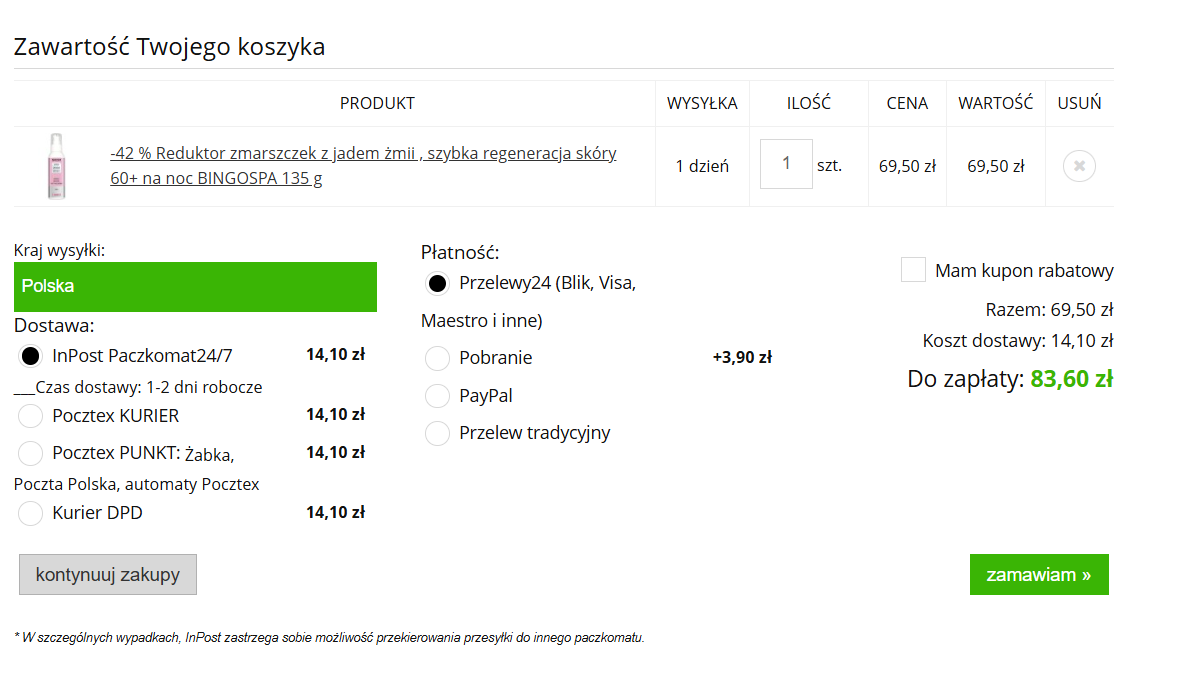This screenshot has height=679, width=1200.
Task: Click the quantity input field
Action: (x=786, y=164)
